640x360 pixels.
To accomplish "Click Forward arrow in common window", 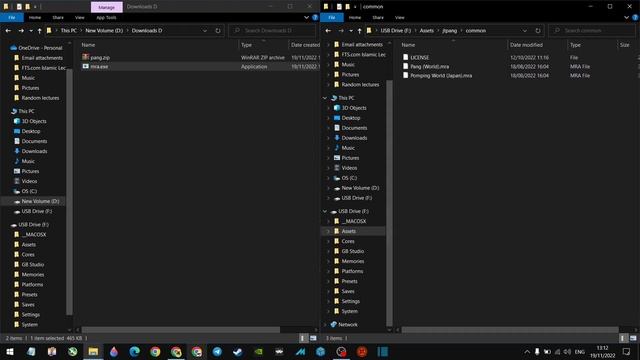I will (341, 31).
